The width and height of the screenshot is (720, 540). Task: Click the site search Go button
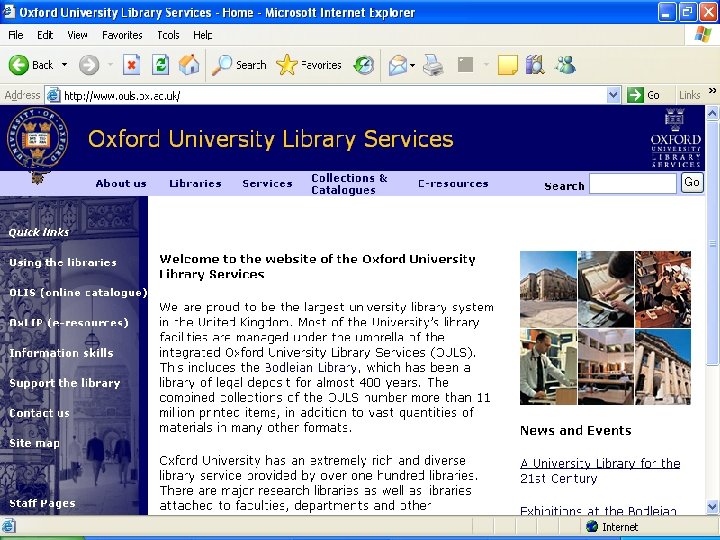click(x=692, y=182)
